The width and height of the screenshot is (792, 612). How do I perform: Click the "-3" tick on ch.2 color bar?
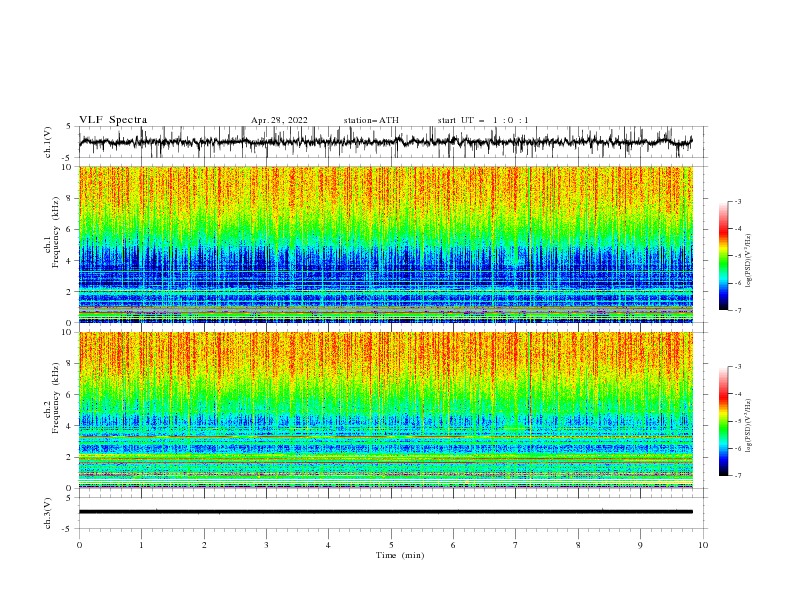tap(737, 367)
